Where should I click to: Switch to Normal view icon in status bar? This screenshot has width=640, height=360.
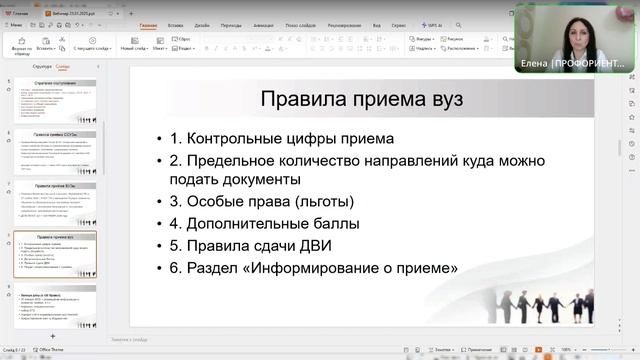pyautogui.click(x=503, y=350)
